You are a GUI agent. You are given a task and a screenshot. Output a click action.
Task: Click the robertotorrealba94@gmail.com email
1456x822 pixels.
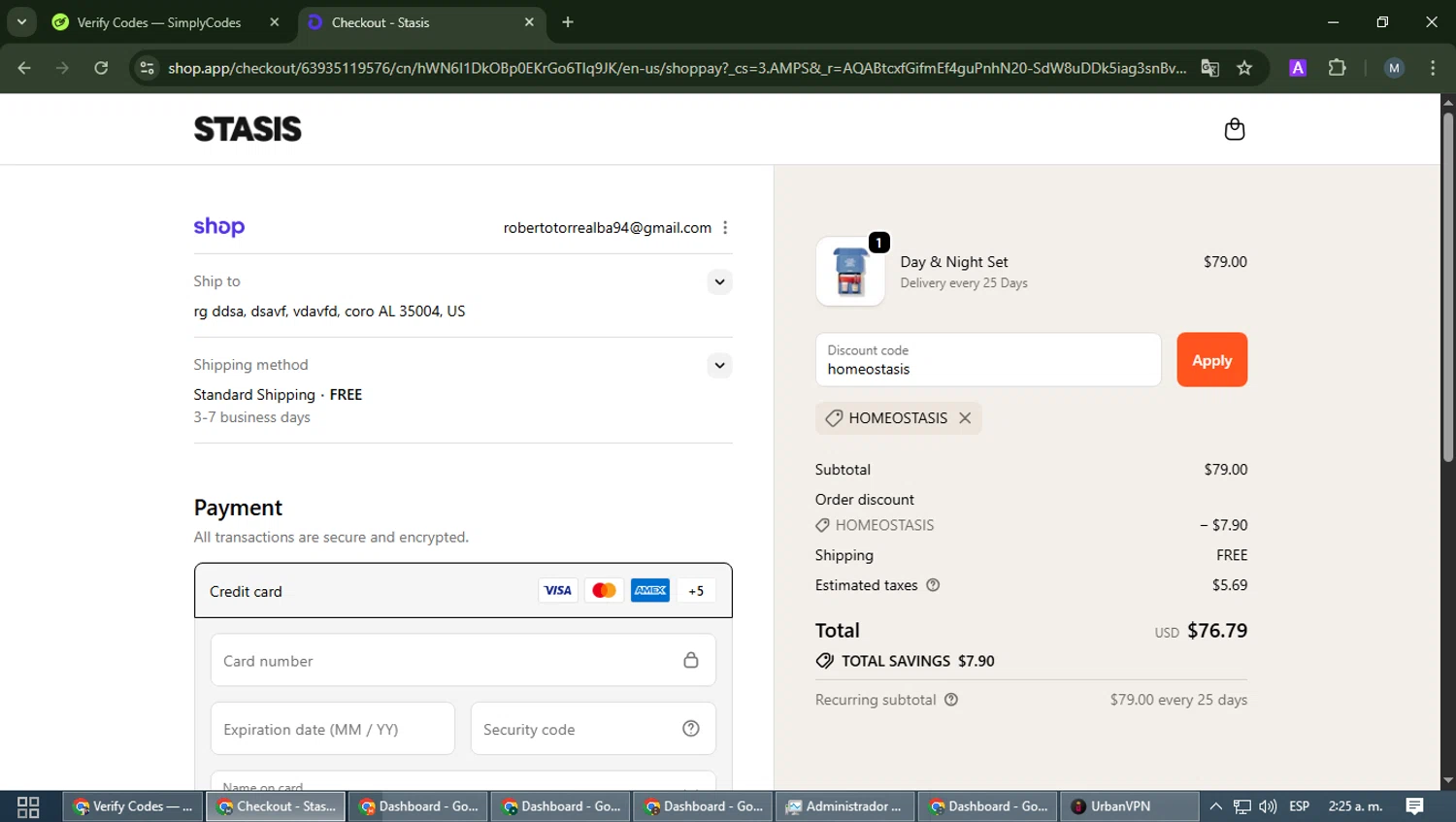tap(607, 227)
